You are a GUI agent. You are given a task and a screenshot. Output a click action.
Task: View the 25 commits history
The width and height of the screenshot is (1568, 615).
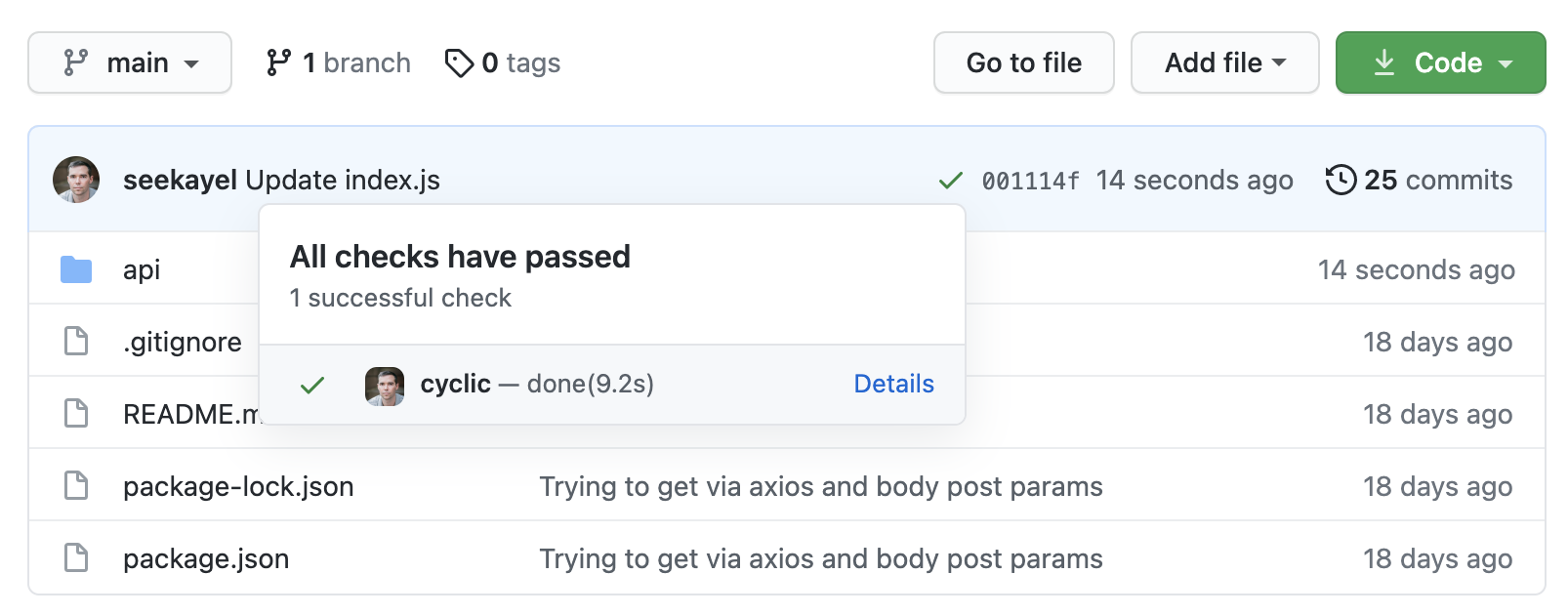click(x=1437, y=180)
